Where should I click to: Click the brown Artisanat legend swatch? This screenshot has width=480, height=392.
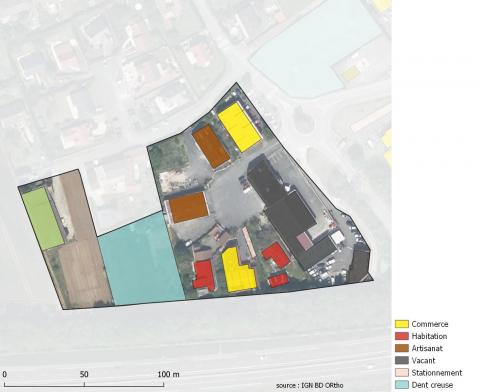pos(402,348)
